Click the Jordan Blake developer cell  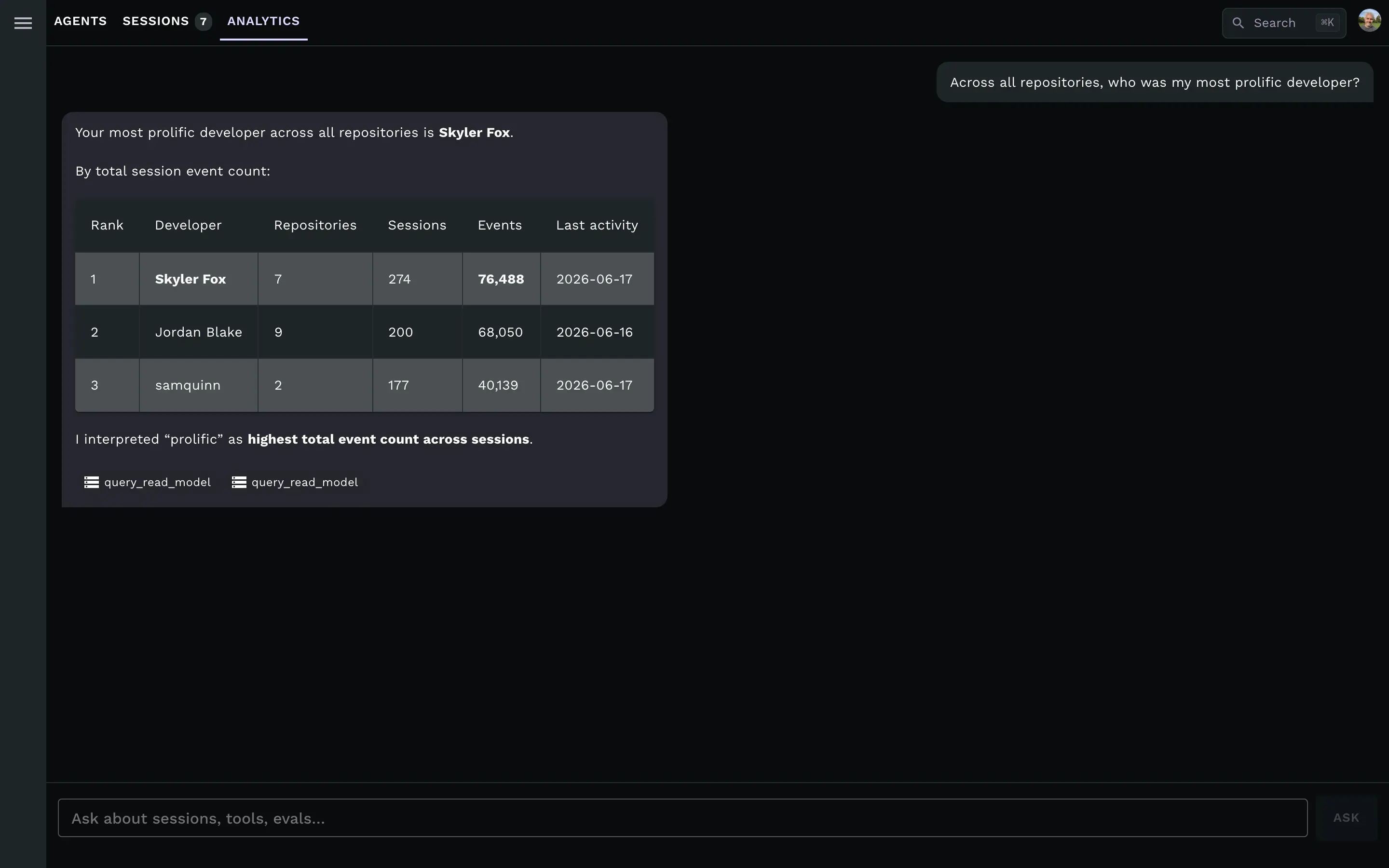pos(199,332)
